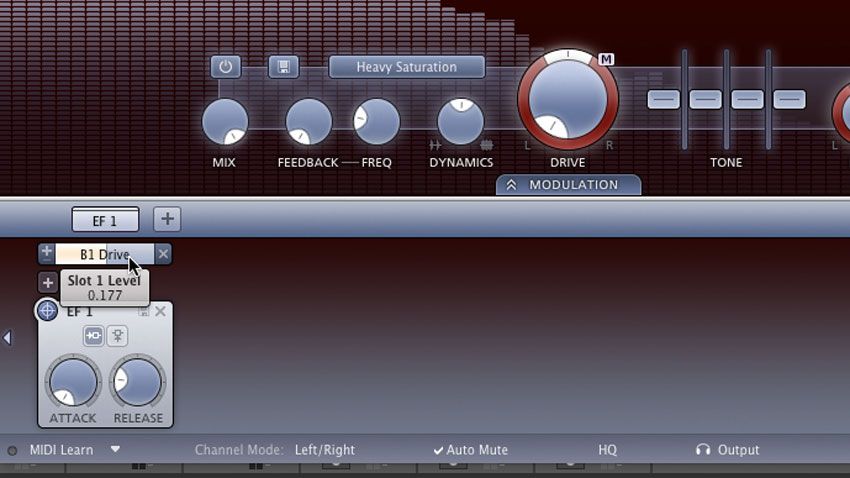Open the MIDI Learn dropdown arrow

tap(115, 449)
